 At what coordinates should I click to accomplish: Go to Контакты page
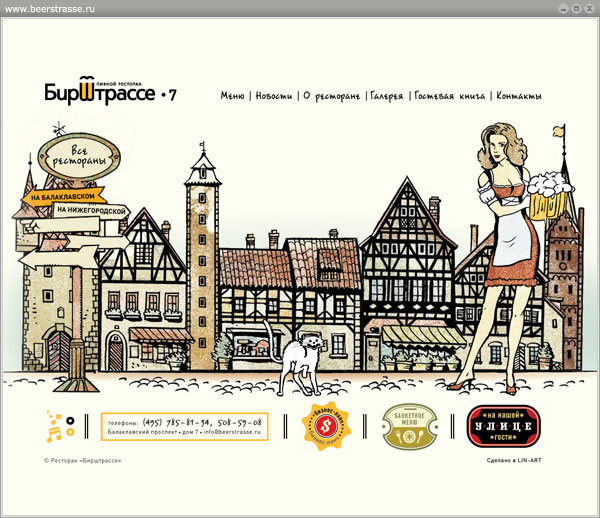tap(519, 96)
